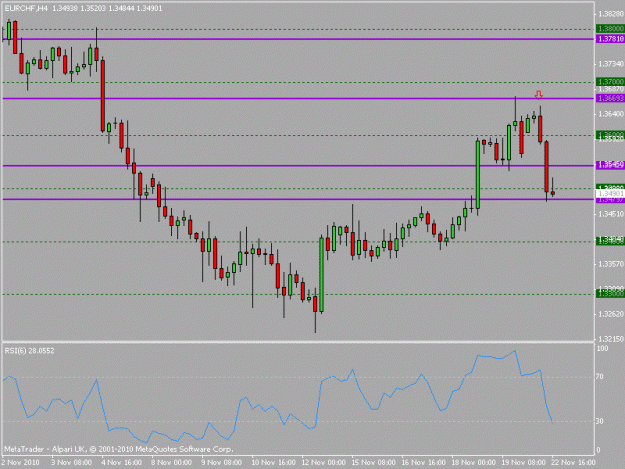
Task: Click the 12 Nov 00:00 time label
Action: click(324, 462)
